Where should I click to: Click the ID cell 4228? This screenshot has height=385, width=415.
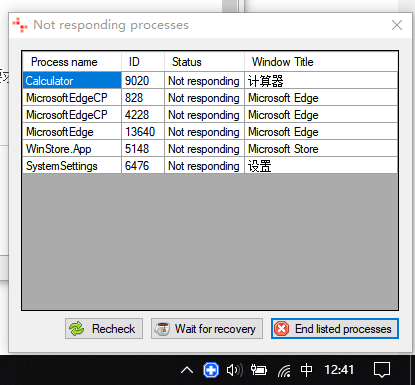pos(143,115)
